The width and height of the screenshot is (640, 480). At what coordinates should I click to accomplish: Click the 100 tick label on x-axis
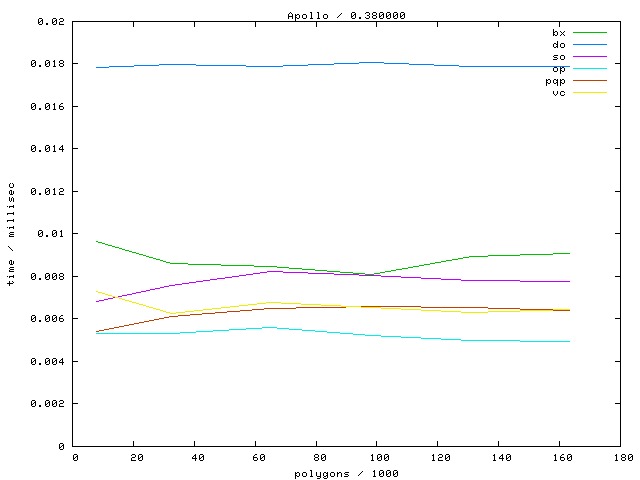tap(379, 458)
